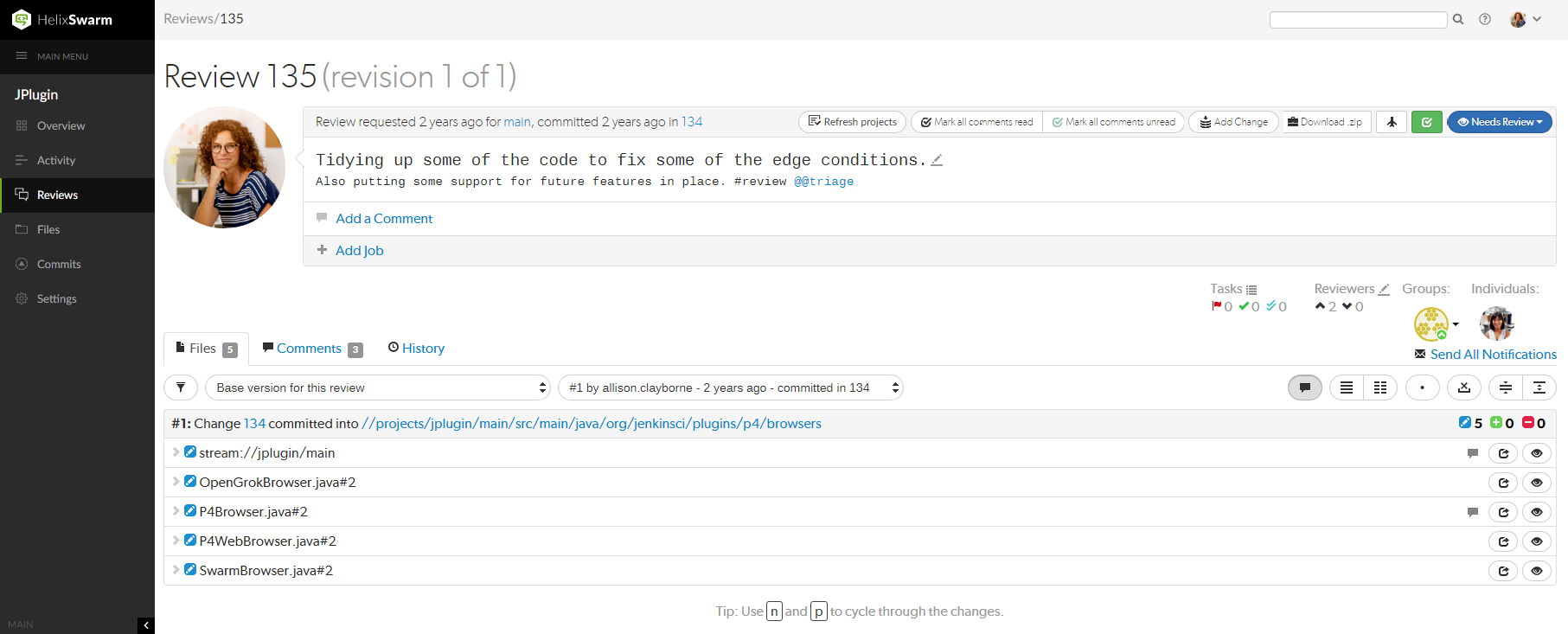
Task: Open the help question mark icon
Action: coord(1485,19)
